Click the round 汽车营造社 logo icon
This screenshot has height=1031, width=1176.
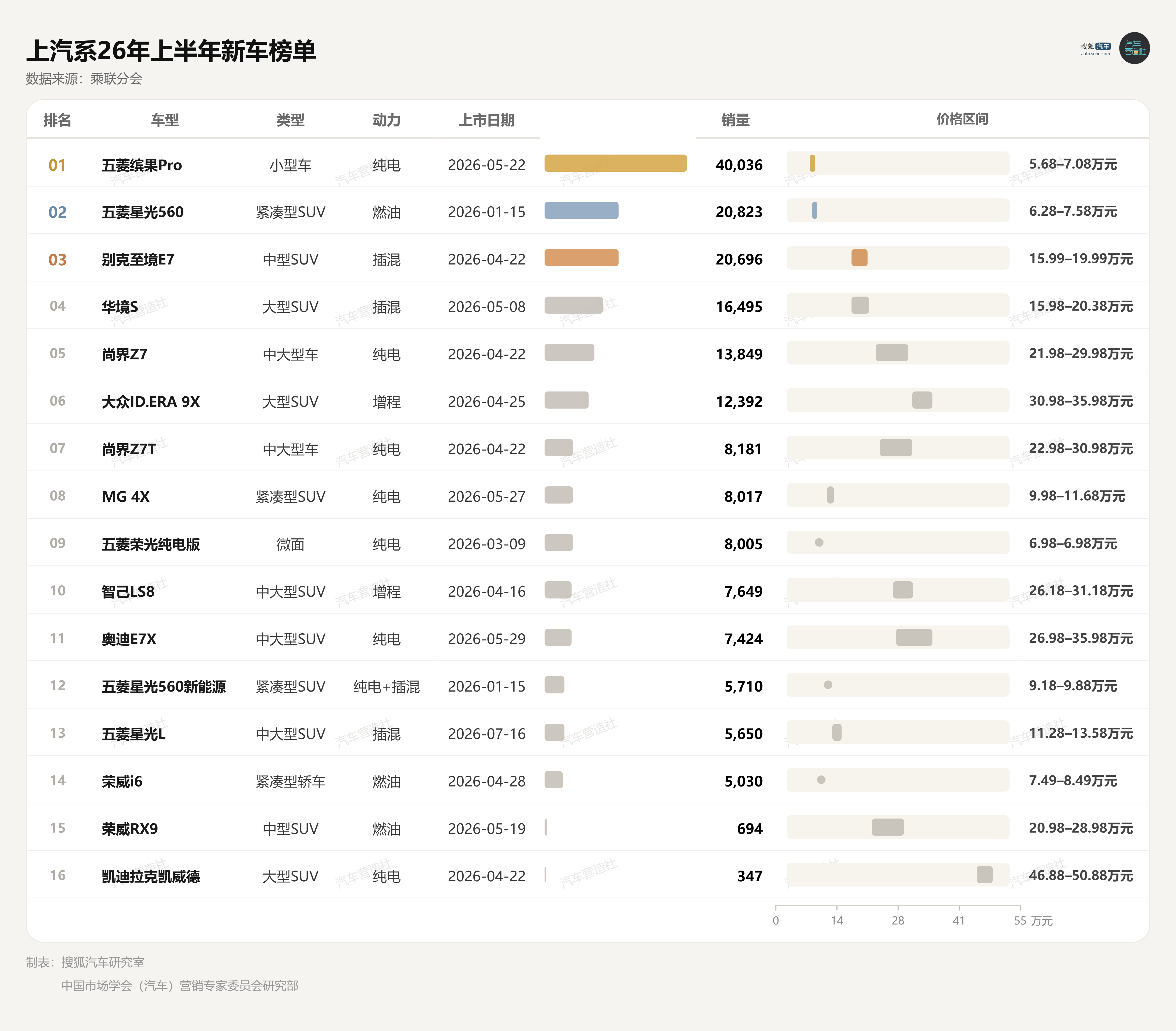[1134, 48]
